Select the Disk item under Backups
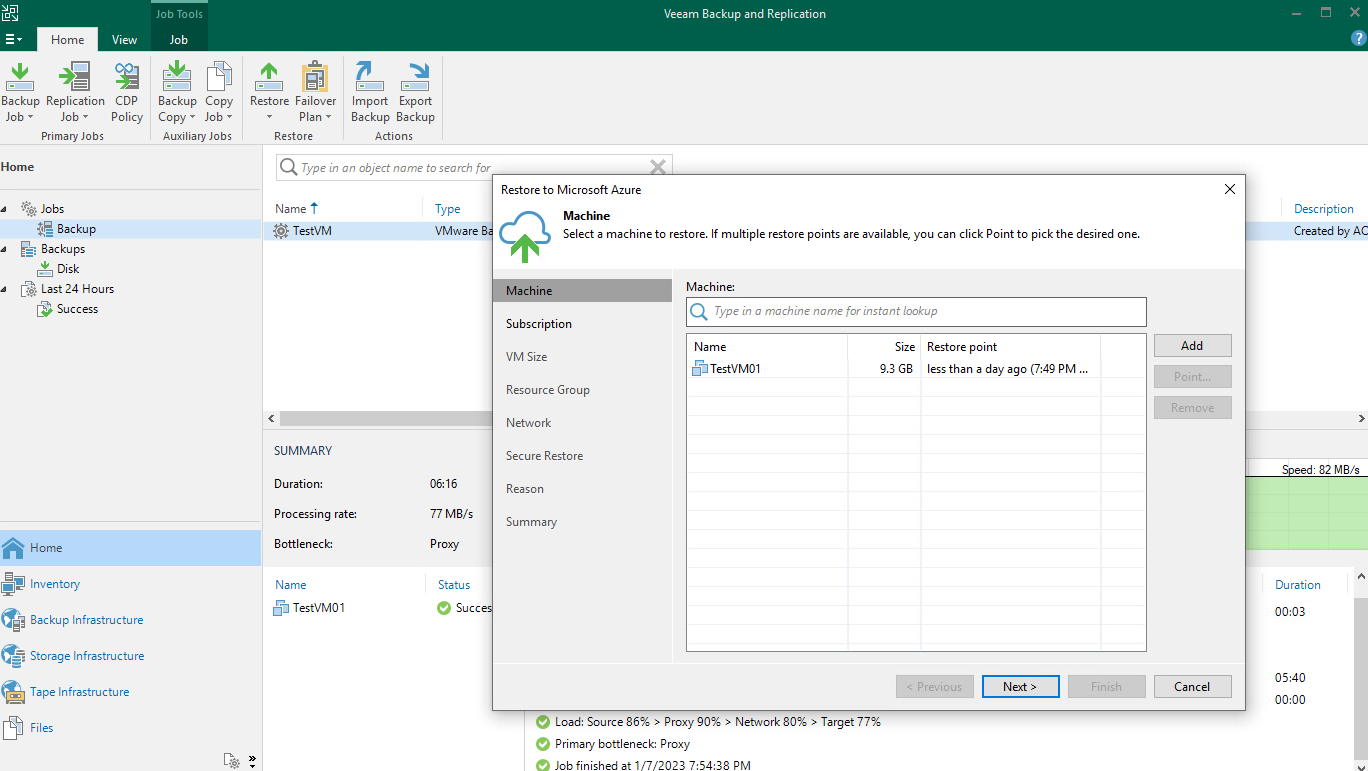The image size is (1368, 771). tap(68, 269)
